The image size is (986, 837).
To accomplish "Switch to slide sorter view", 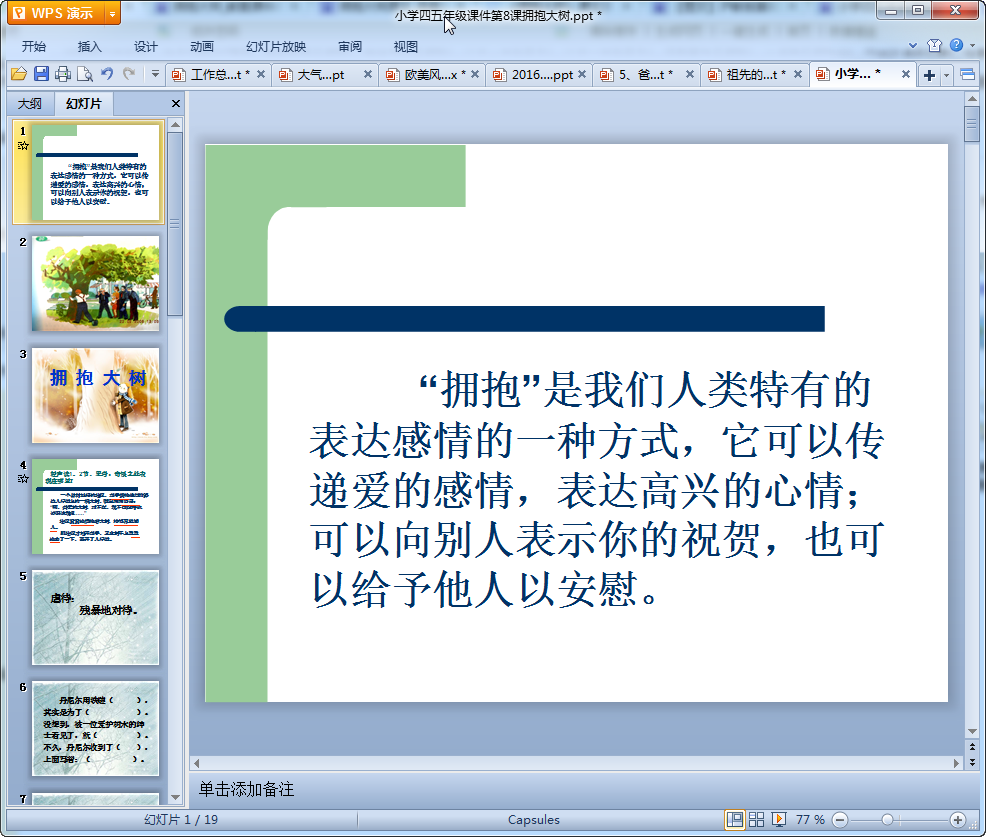I will (756, 819).
